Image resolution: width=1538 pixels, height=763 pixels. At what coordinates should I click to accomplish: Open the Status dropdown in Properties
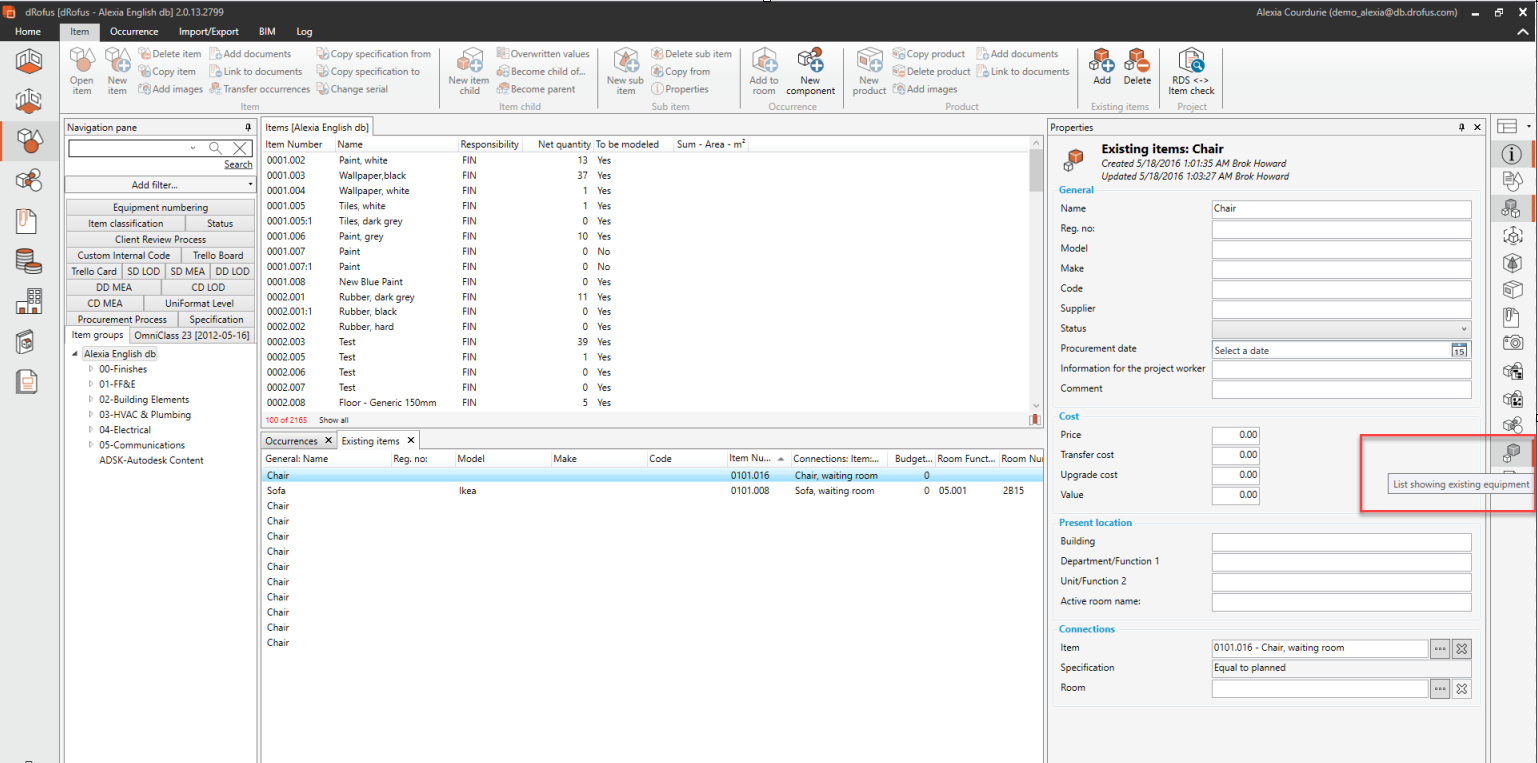point(1341,329)
